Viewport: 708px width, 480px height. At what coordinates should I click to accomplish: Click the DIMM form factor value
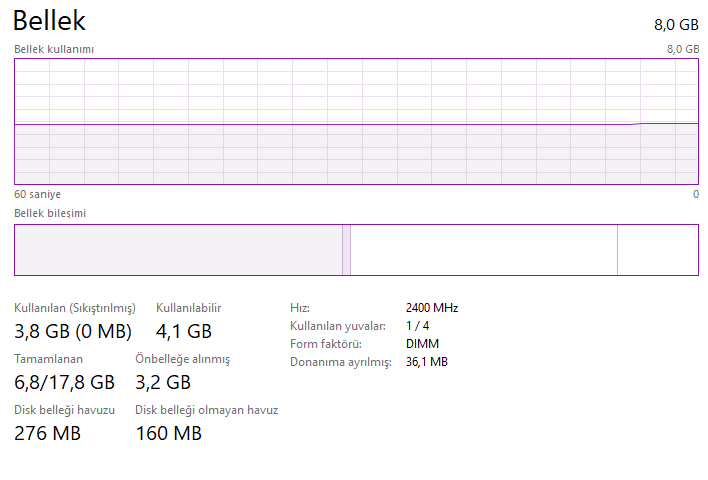pyautogui.click(x=422, y=344)
